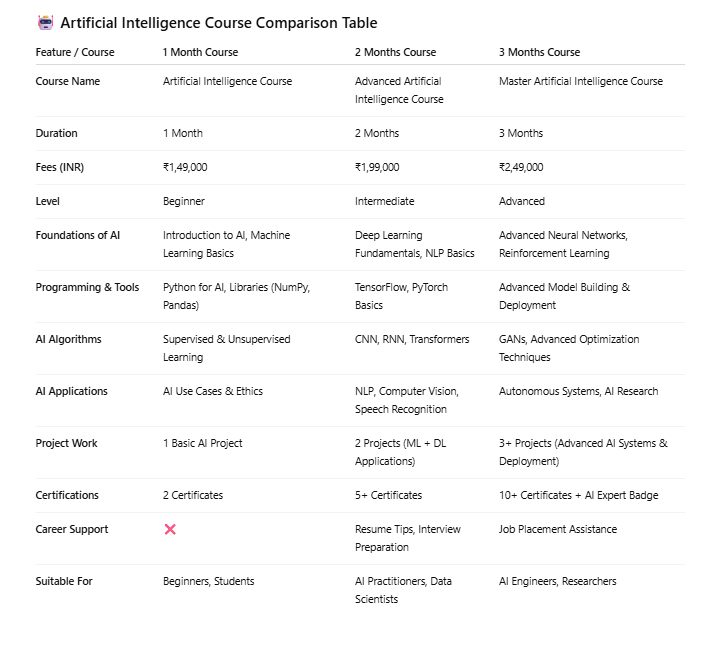Select the '2 Months Course' column header
The width and height of the screenshot is (703, 649).
point(395,52)
